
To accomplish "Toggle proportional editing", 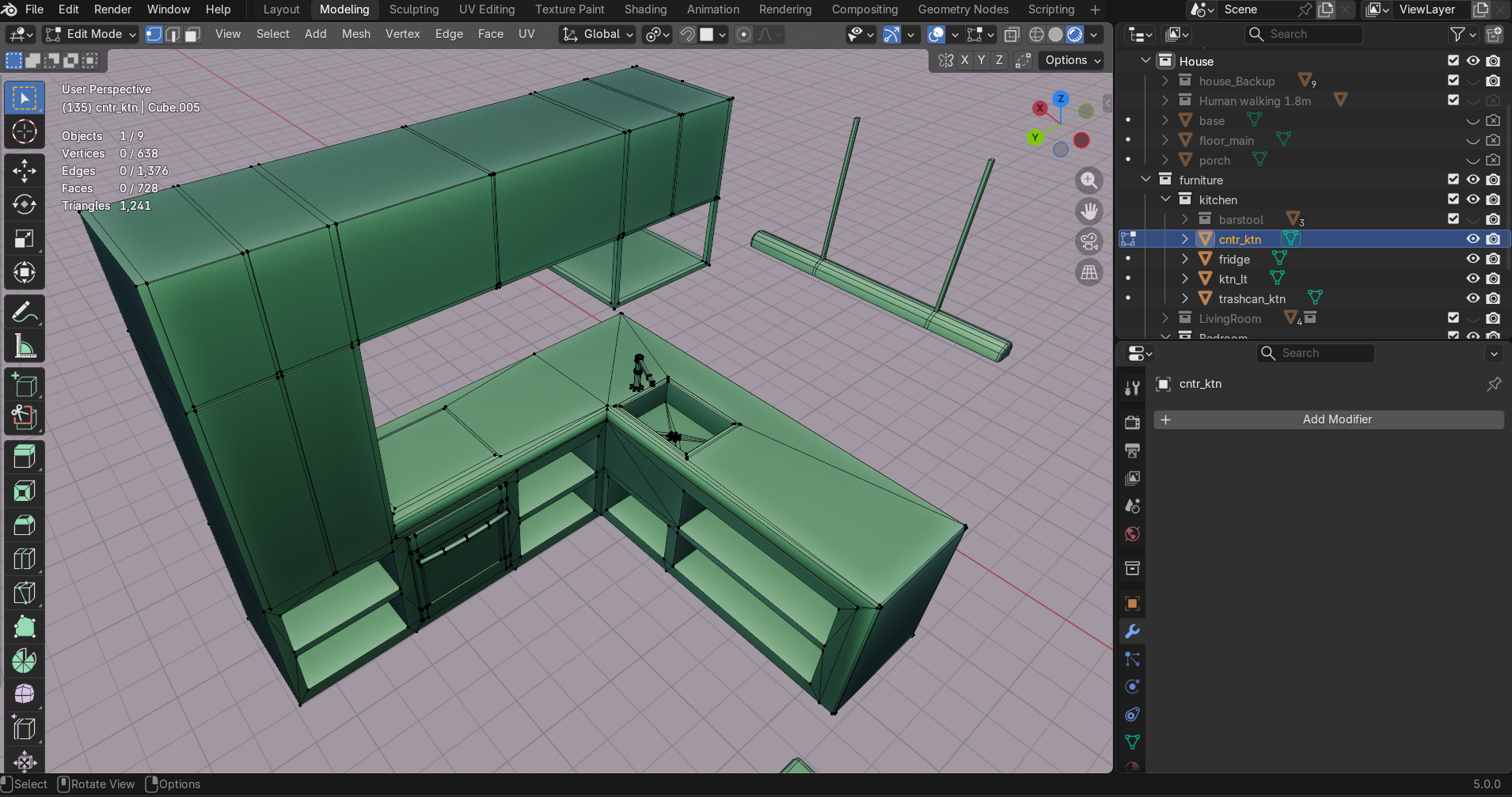I will pos(743,34).
